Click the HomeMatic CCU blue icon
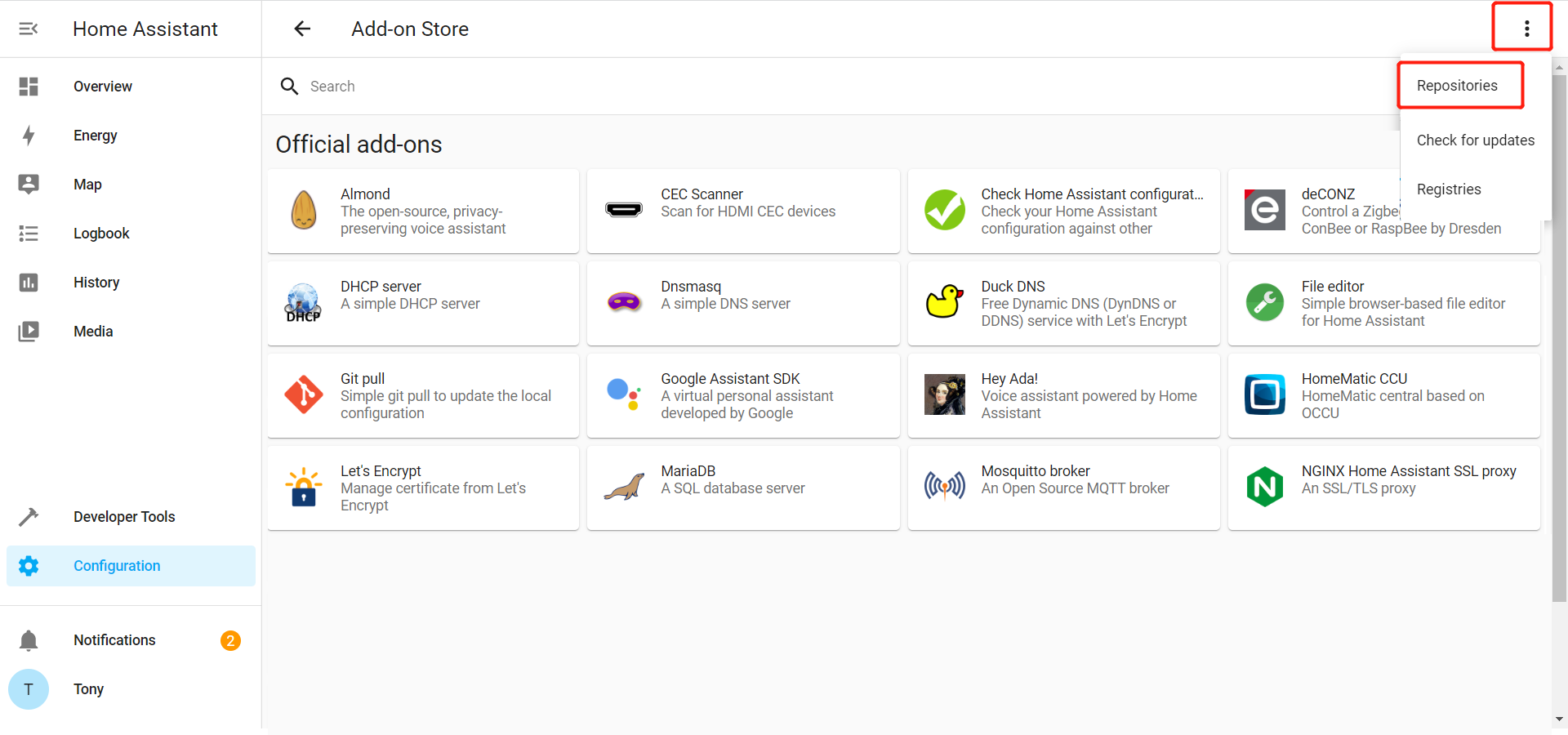The image size is (1568, 735). point(1265,394)
